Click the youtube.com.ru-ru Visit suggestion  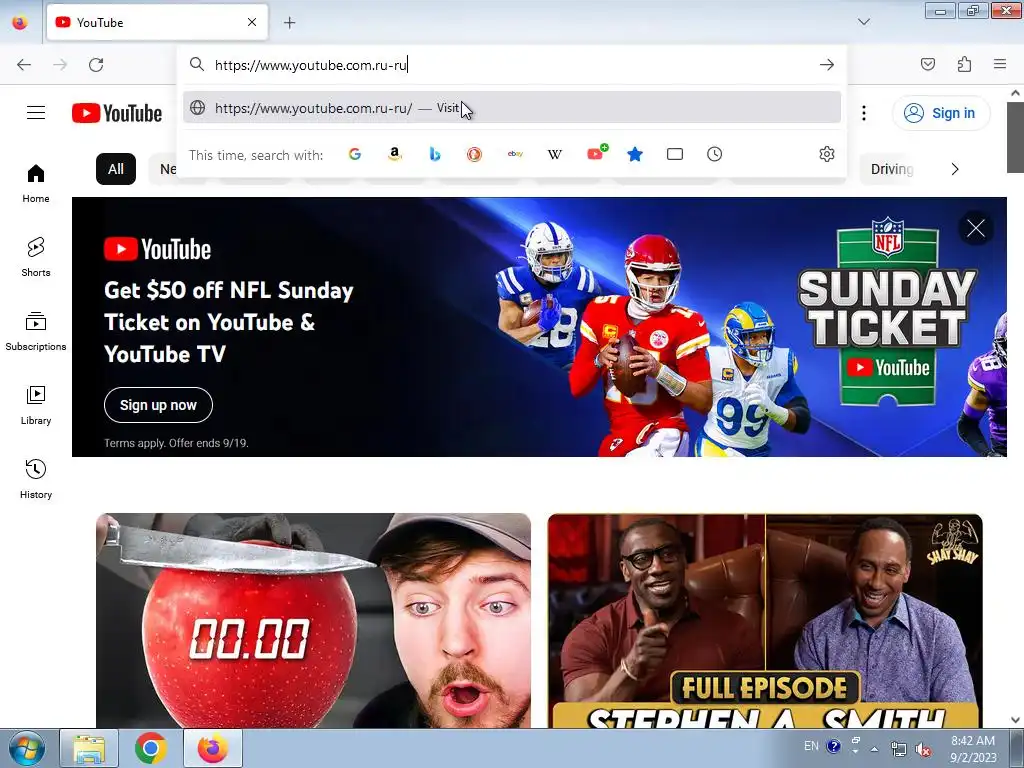[511, 108]
